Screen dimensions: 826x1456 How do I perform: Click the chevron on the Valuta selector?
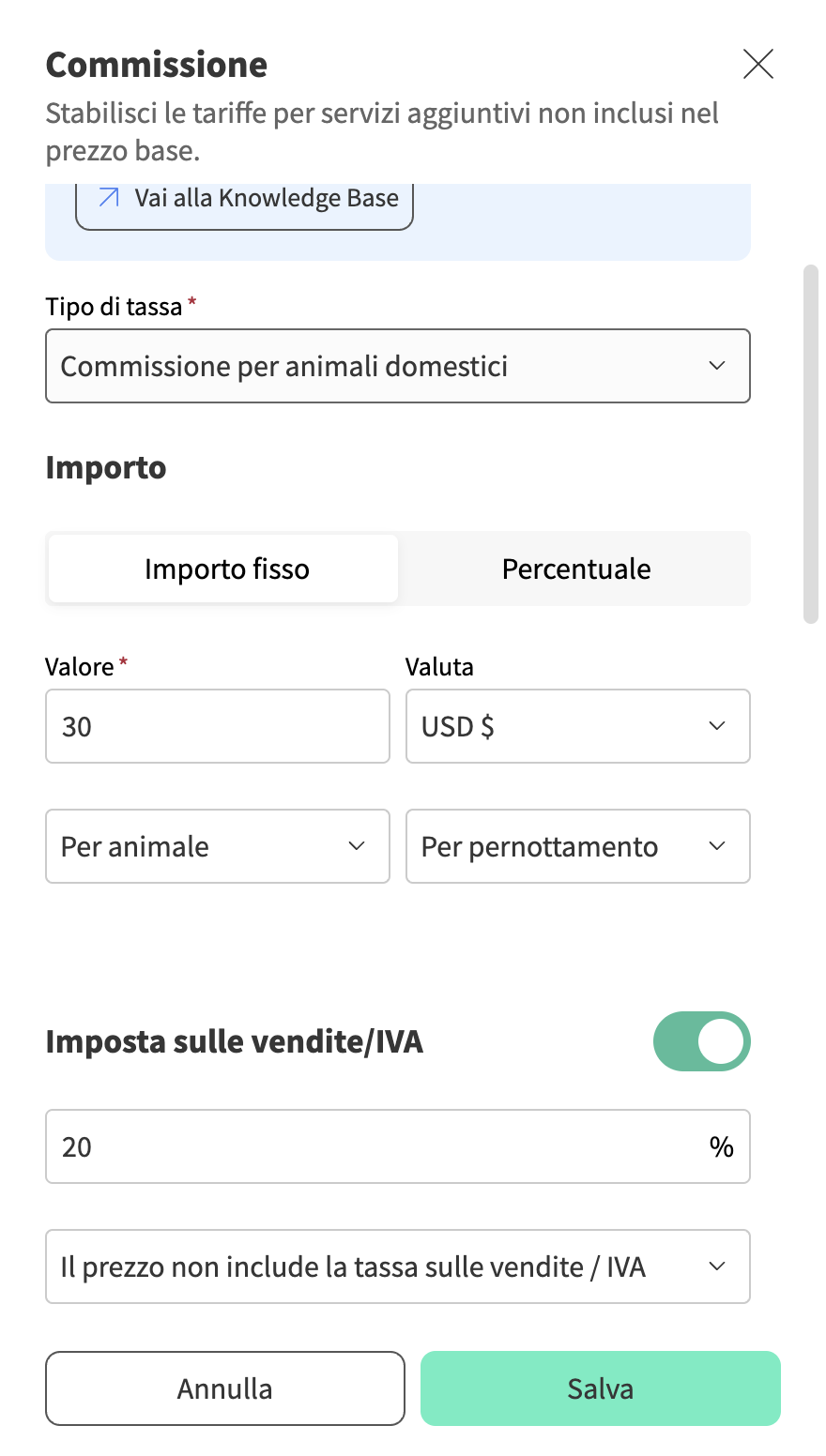click(717, 726)
